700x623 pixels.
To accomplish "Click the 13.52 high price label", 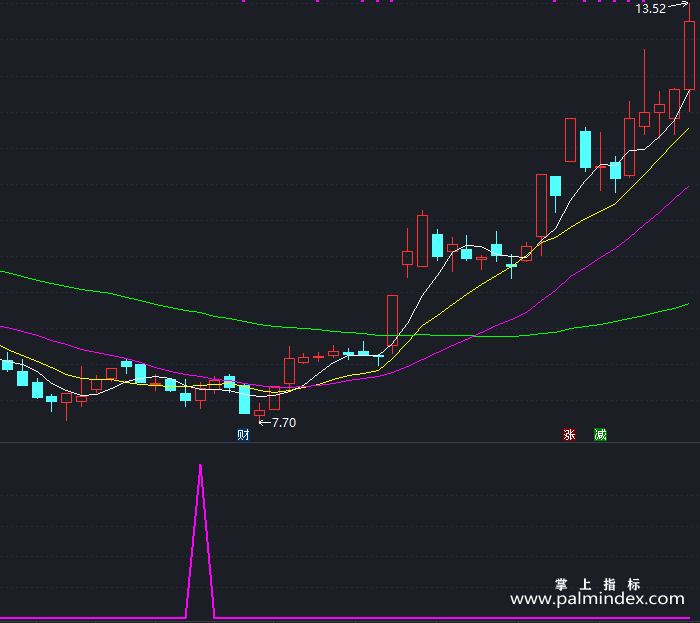I will point(650,8).
